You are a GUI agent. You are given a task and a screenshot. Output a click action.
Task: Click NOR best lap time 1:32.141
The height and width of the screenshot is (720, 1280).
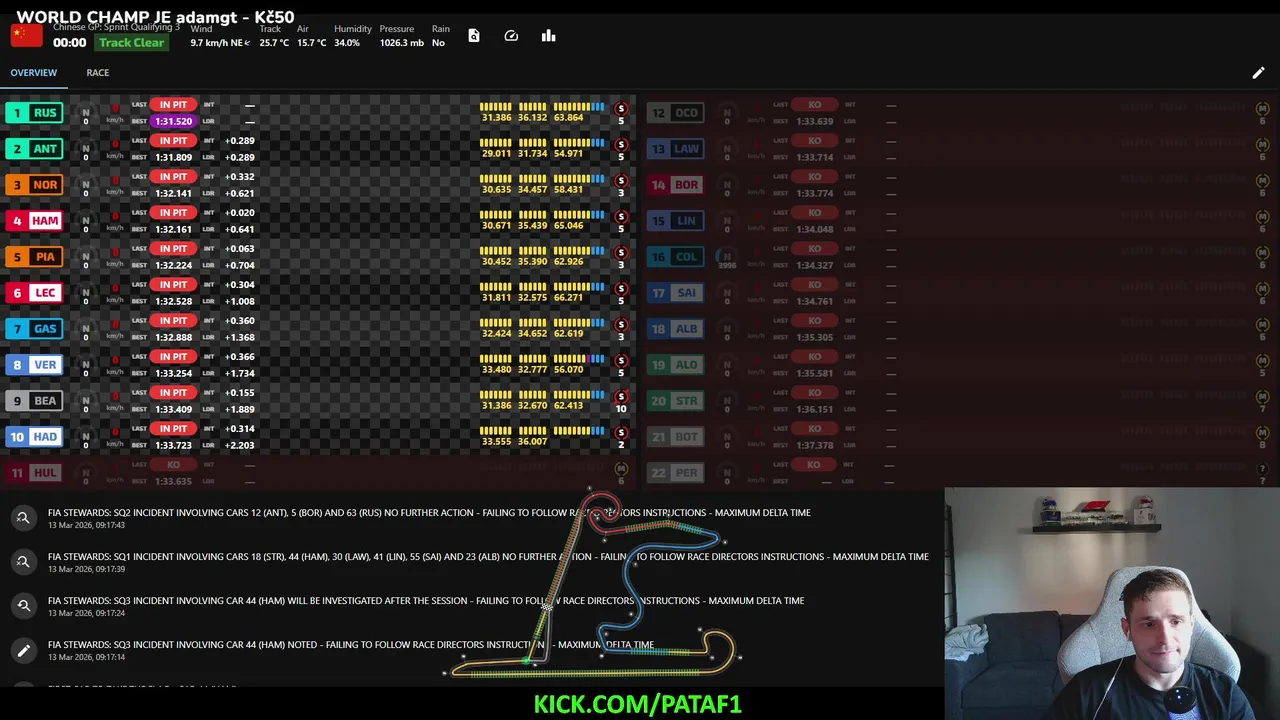tap(173, 193)
